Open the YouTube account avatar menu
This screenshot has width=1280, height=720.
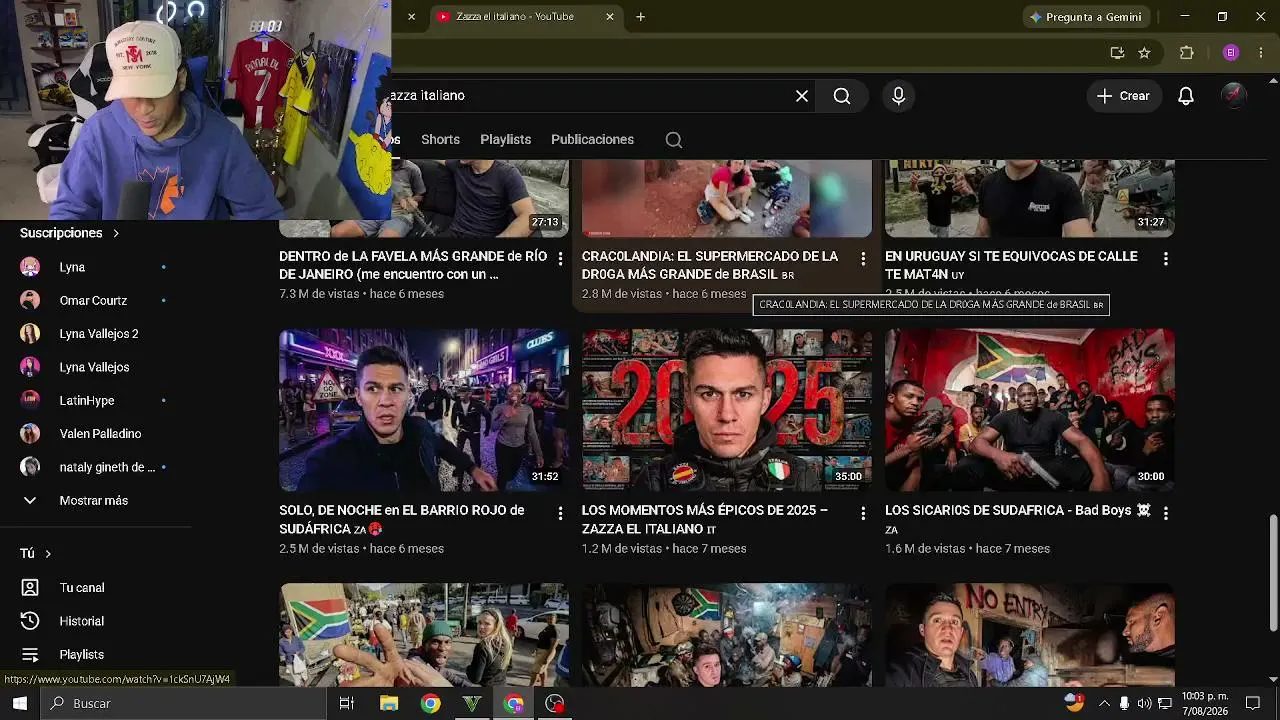point(1234,96)
